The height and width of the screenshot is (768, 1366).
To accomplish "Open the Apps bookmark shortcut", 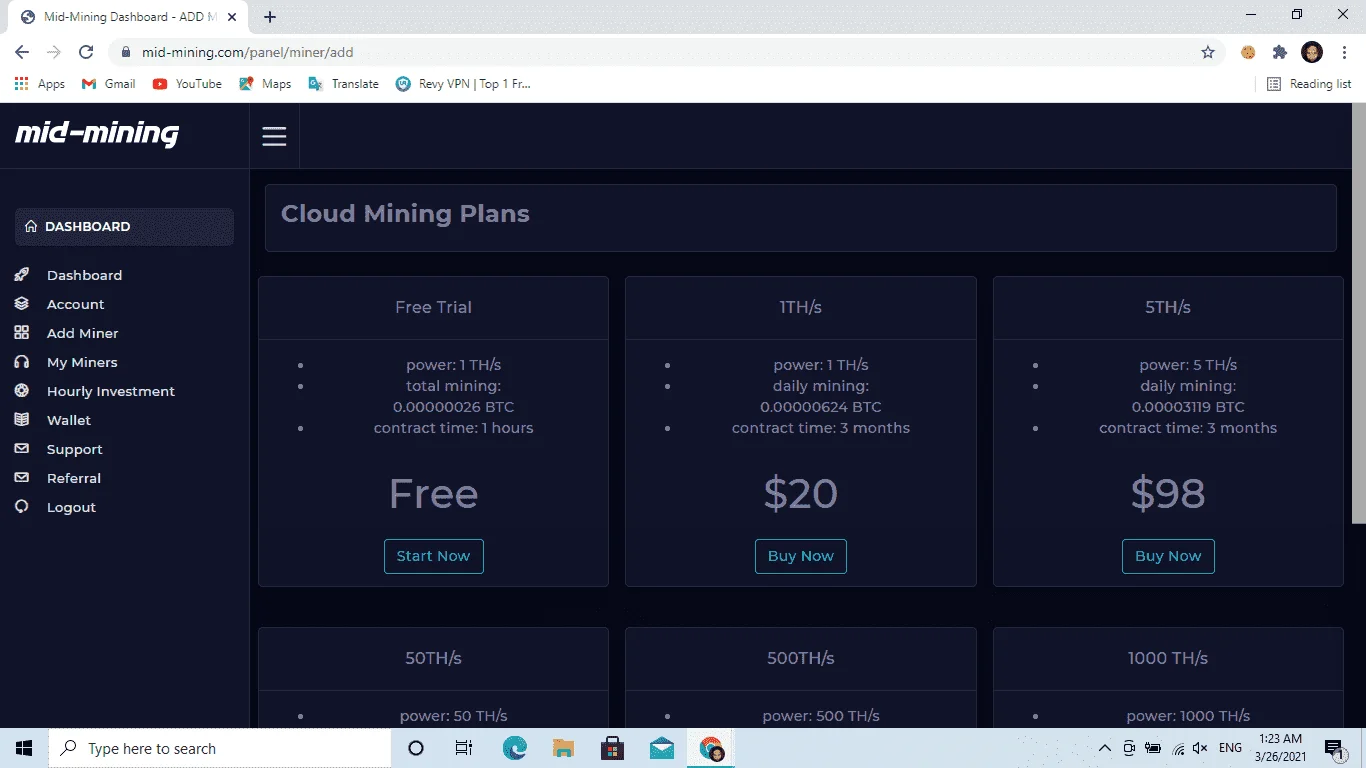I will tap(40, 84).
